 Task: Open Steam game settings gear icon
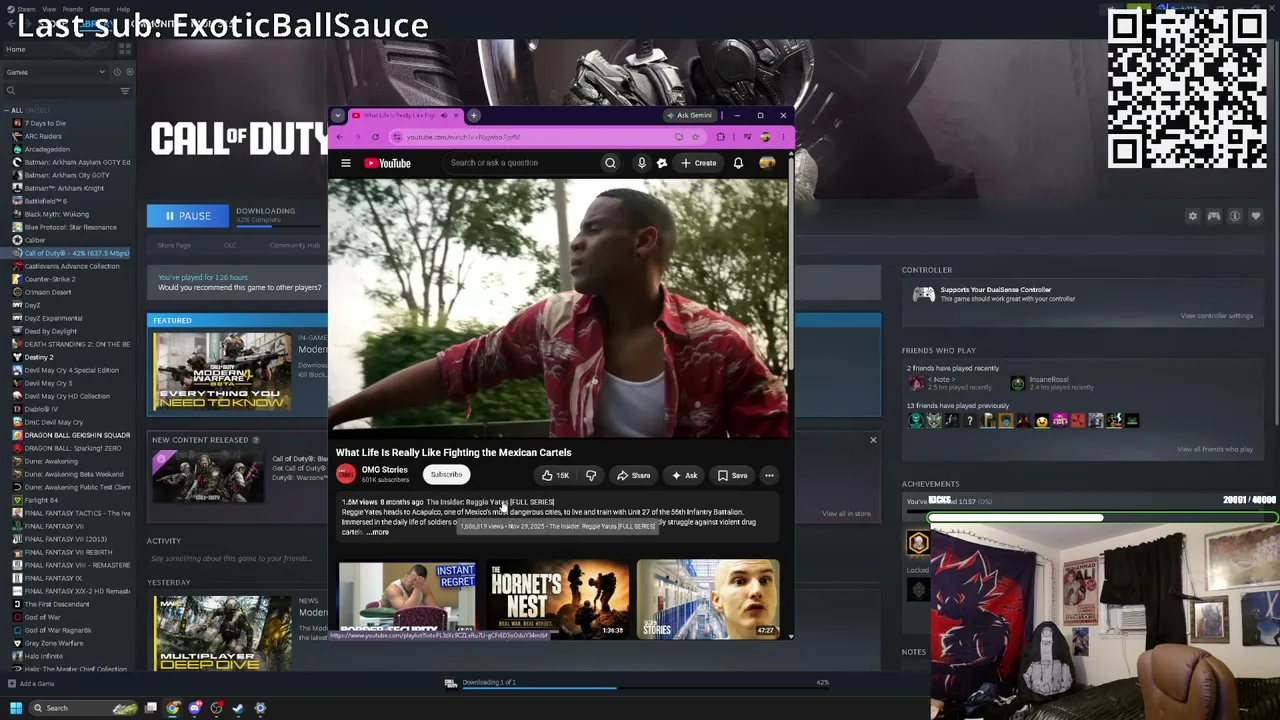coord(1192,216)
